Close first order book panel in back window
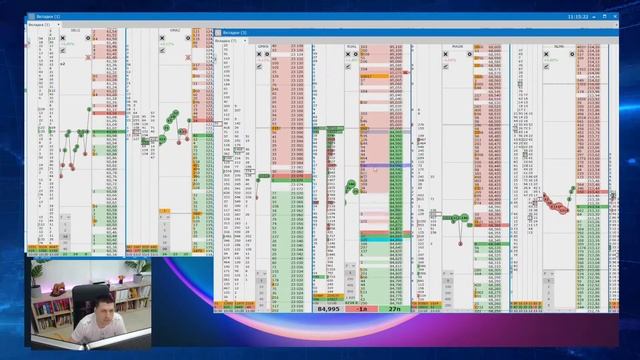 pos(62,38)
